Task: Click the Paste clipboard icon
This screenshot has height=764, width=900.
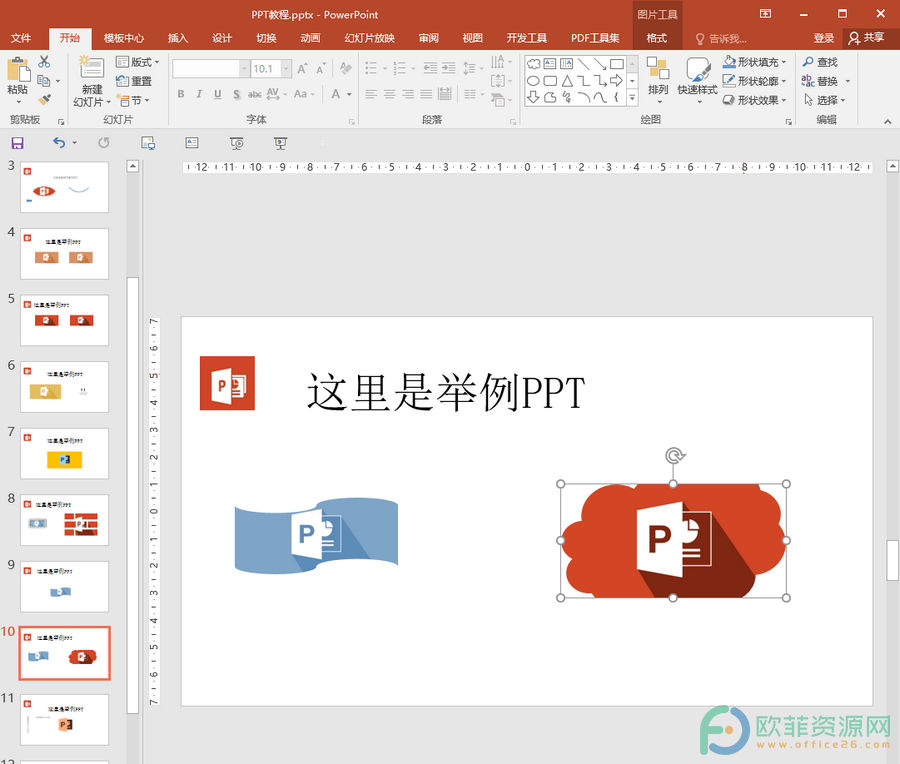Action: tap(18, 71)
